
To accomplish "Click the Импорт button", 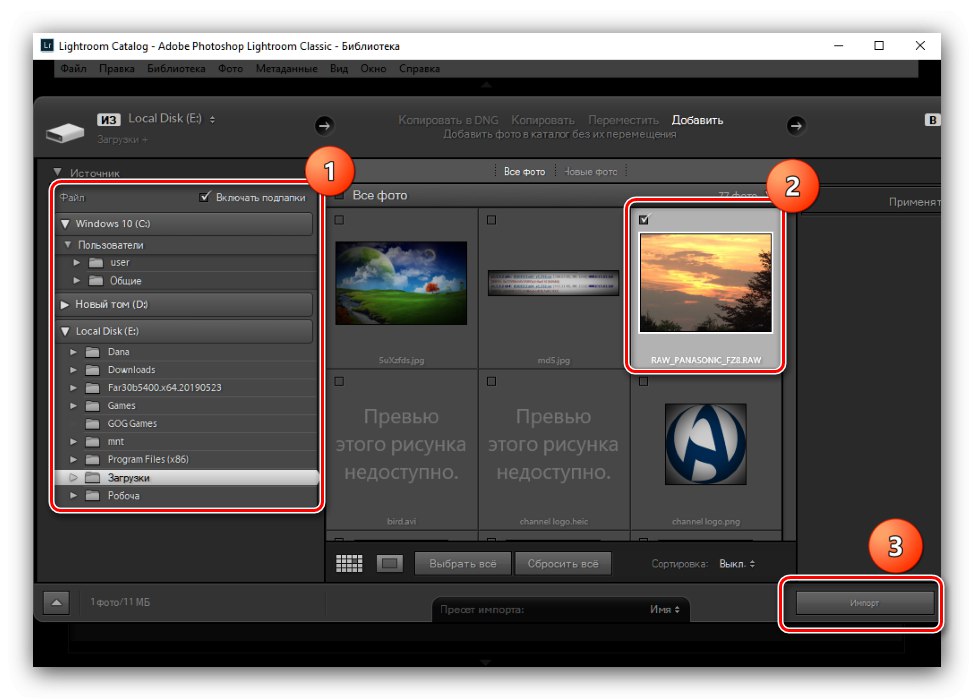I will [864, 602].
